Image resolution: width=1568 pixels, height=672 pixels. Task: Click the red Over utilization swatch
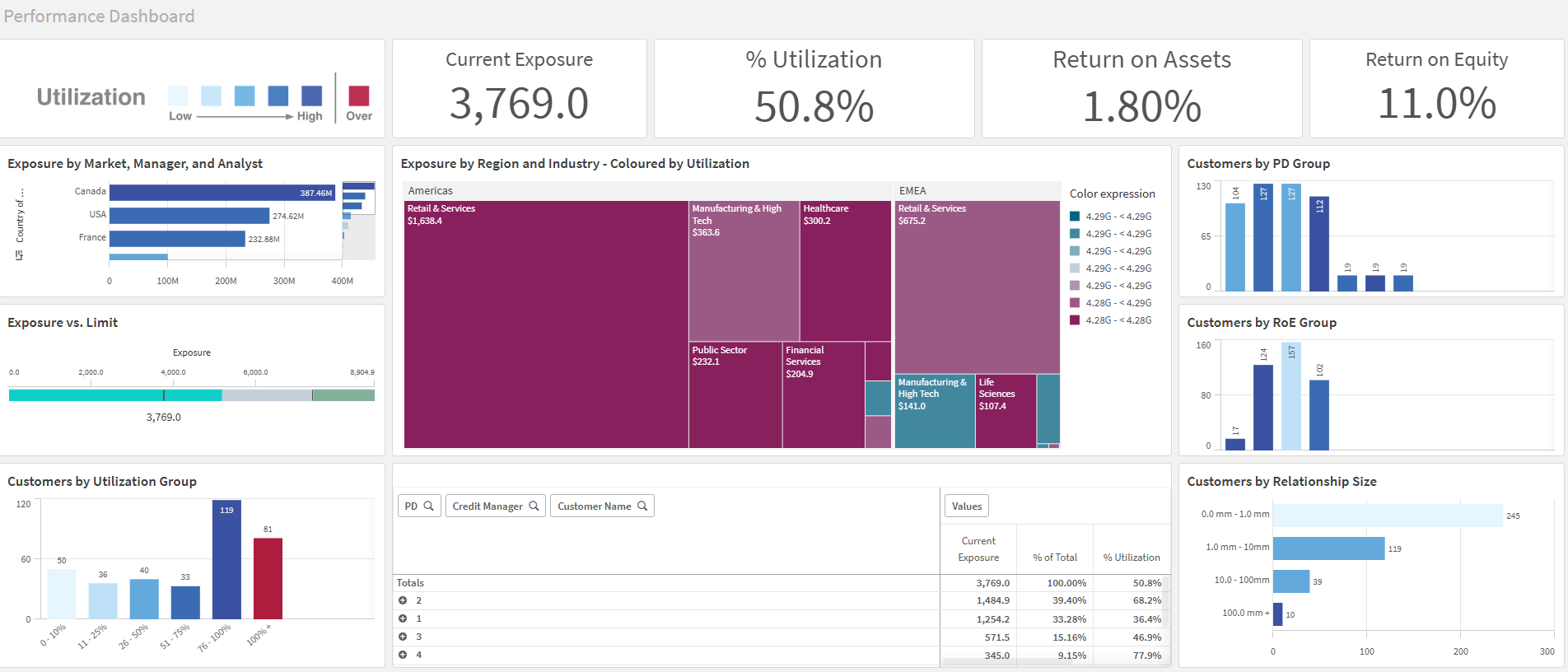tap(358, 96)
